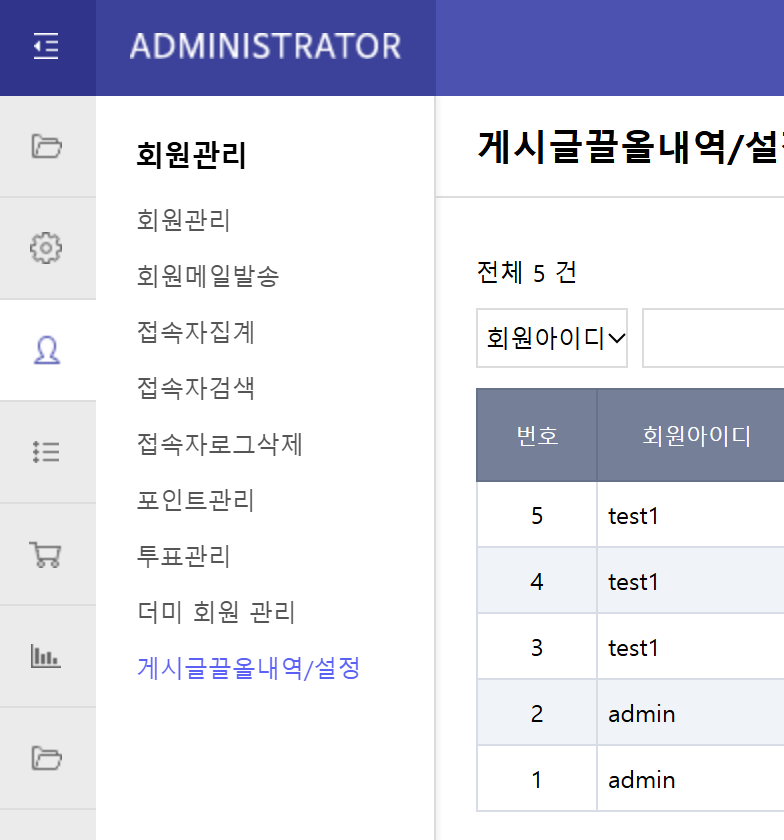This screenshot has width=784, height=840.
Task: Click the 번호 column header
Action: [x=537, y=435]
